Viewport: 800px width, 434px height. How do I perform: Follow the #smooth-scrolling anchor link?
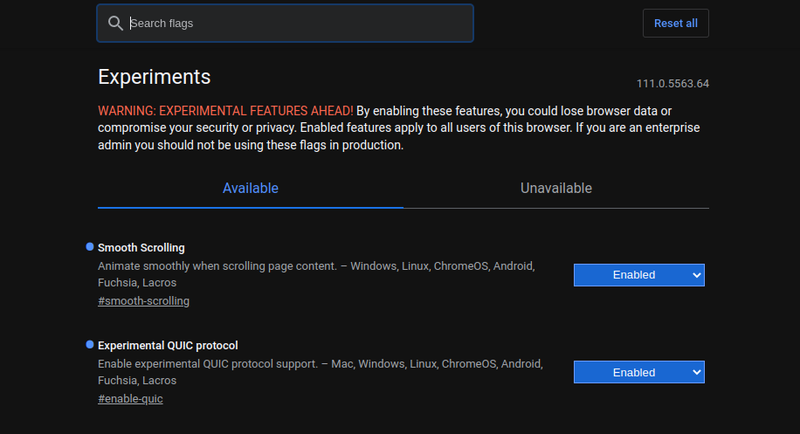point(143,301)
